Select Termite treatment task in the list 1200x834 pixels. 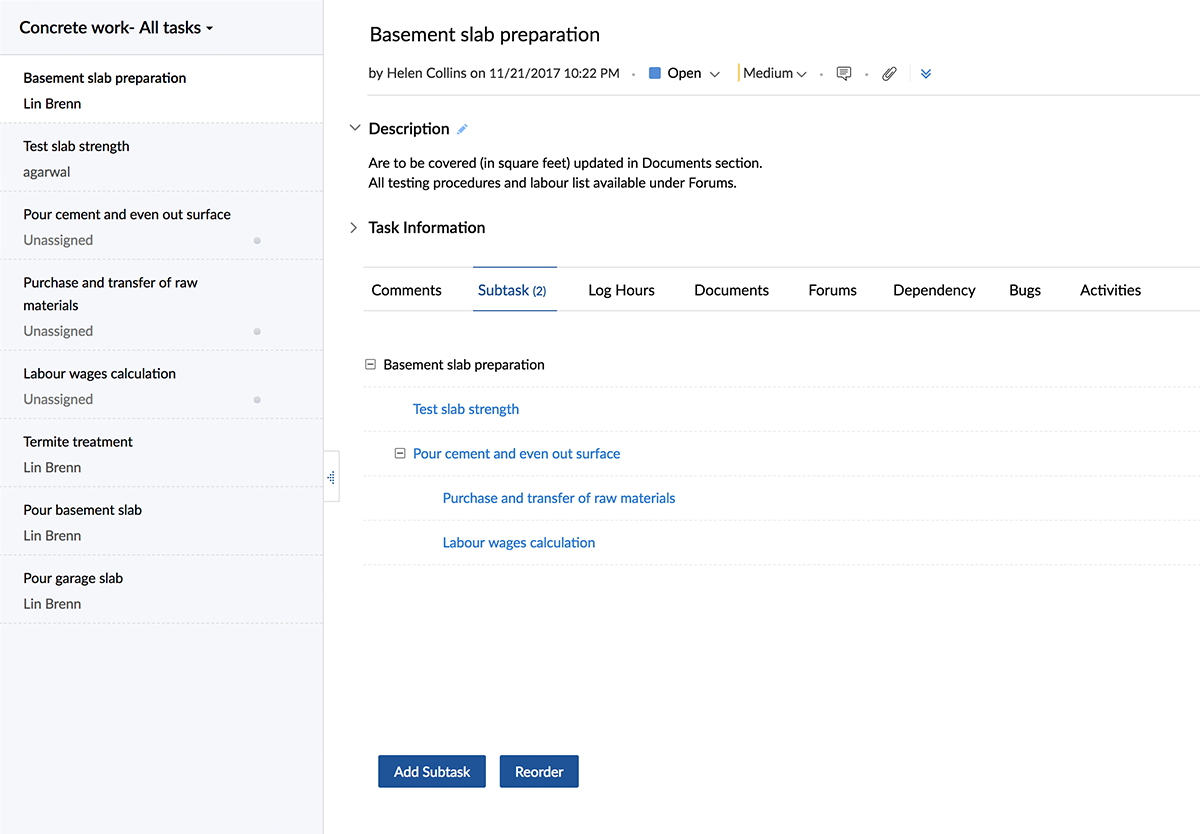(78, 442)
